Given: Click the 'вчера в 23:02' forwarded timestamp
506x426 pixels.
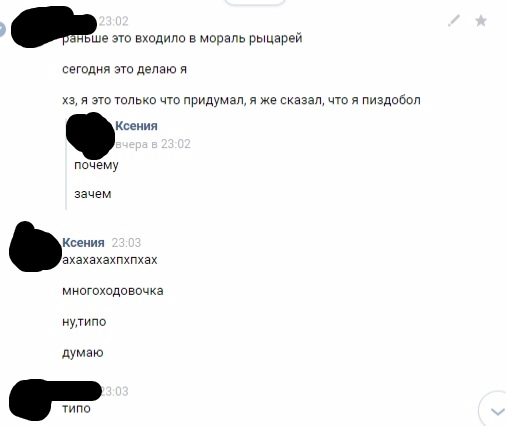Looking at the screenshot, I should [x=153, y=144].
